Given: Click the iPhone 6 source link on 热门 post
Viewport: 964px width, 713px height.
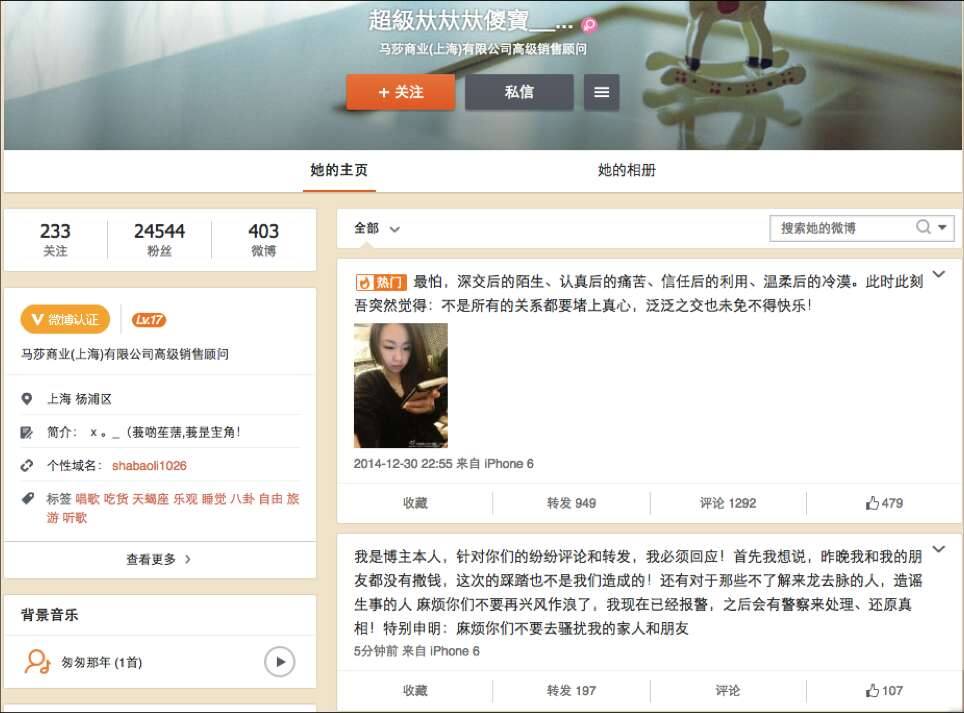Looking at the screenshot, I should click(x=508, y=464).
